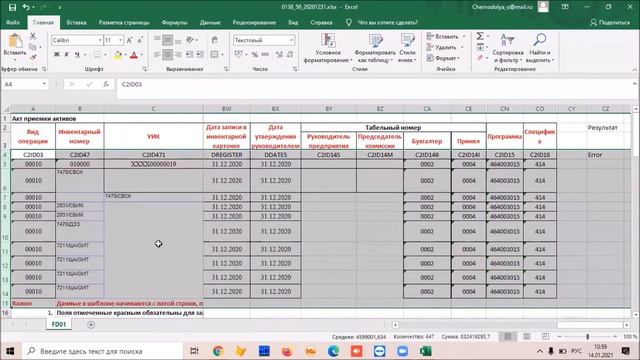Viewport: 640px width, 360px height.
Task: Click the cell borders icon
Action: coord(97,54)
